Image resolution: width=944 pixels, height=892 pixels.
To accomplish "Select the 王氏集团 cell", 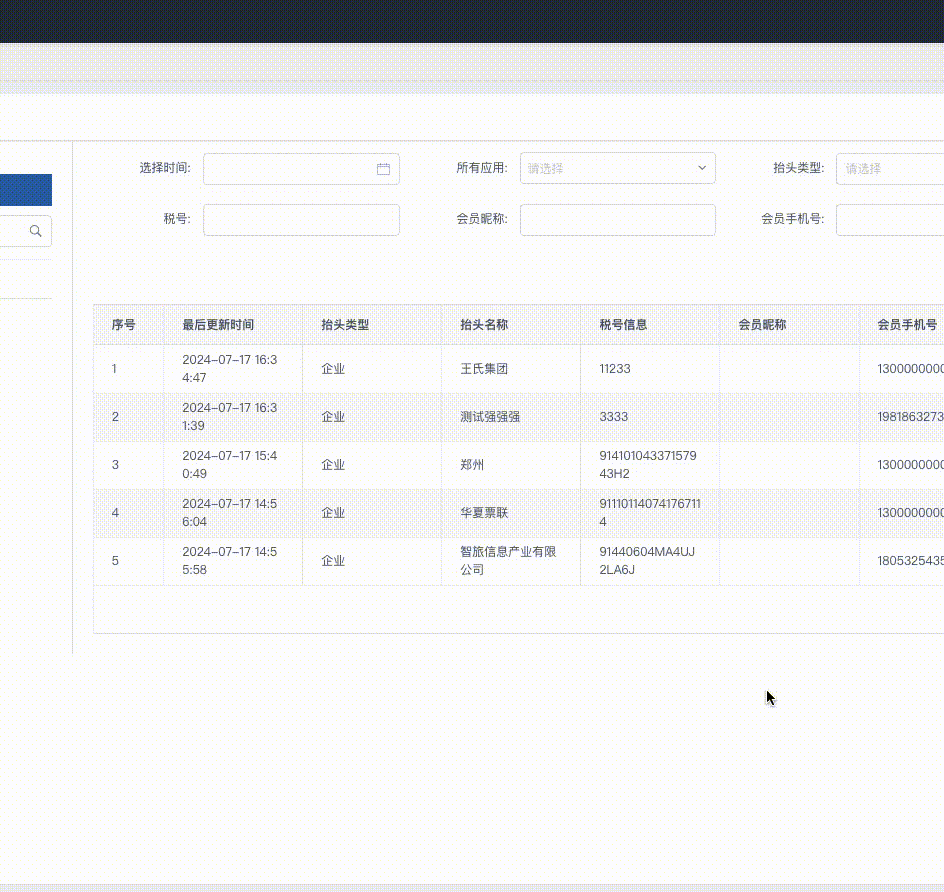I will tap(484, 369).
